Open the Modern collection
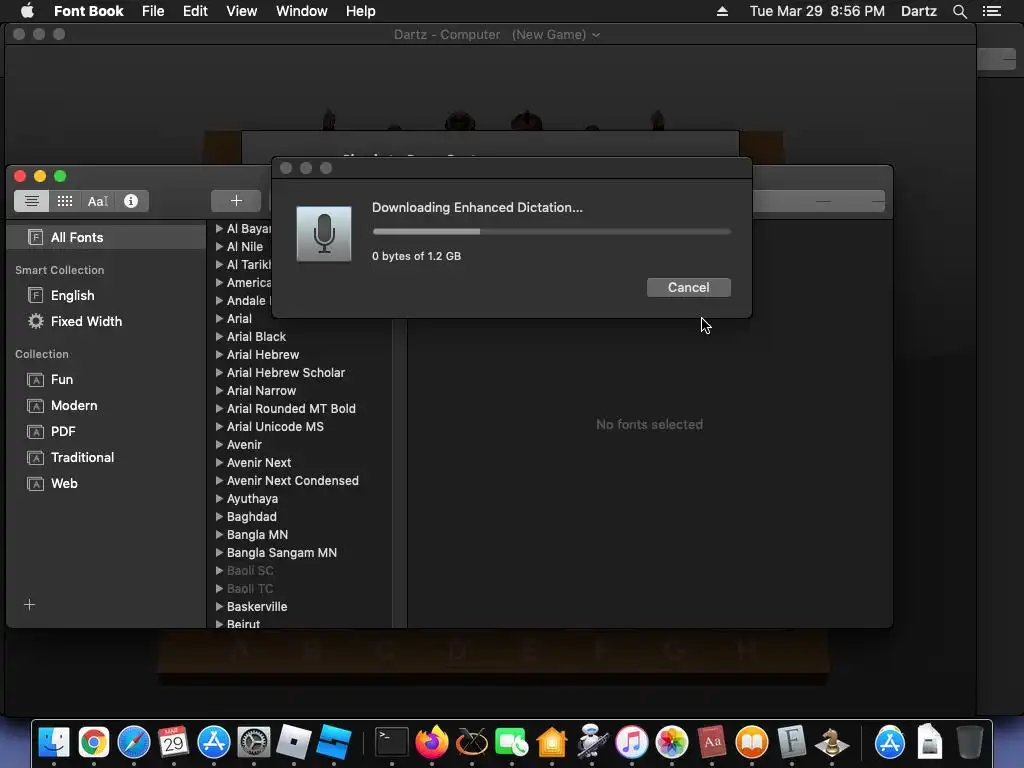The width and height of the screenshot is (1024, 768). tap(106, 406)
